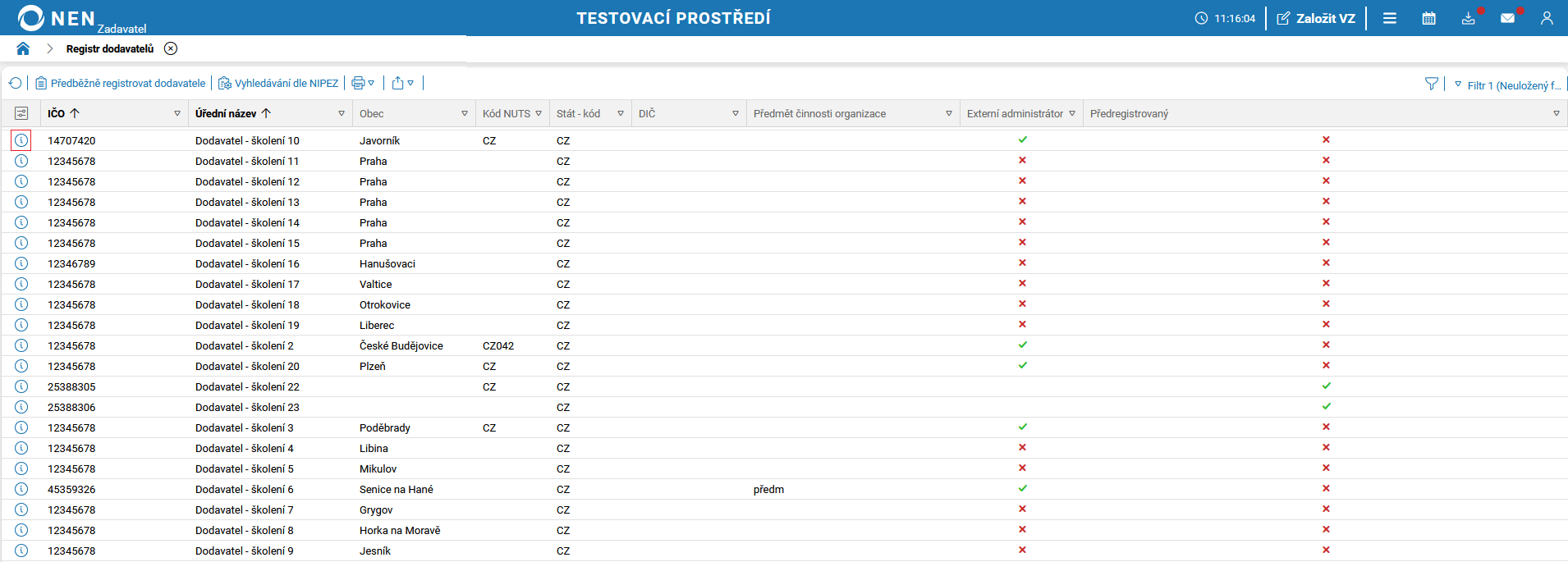Open the user profile icon

coord(1547,17)
